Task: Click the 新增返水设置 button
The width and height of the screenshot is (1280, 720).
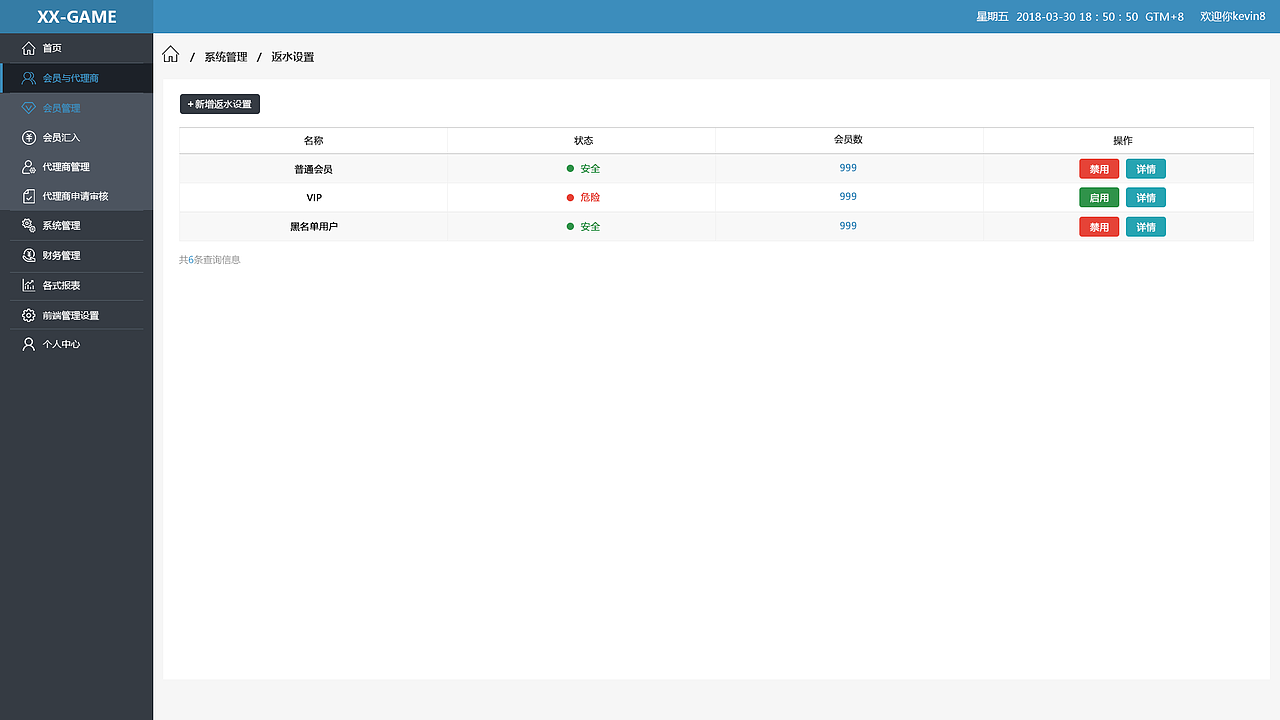Action: point(220,104)
